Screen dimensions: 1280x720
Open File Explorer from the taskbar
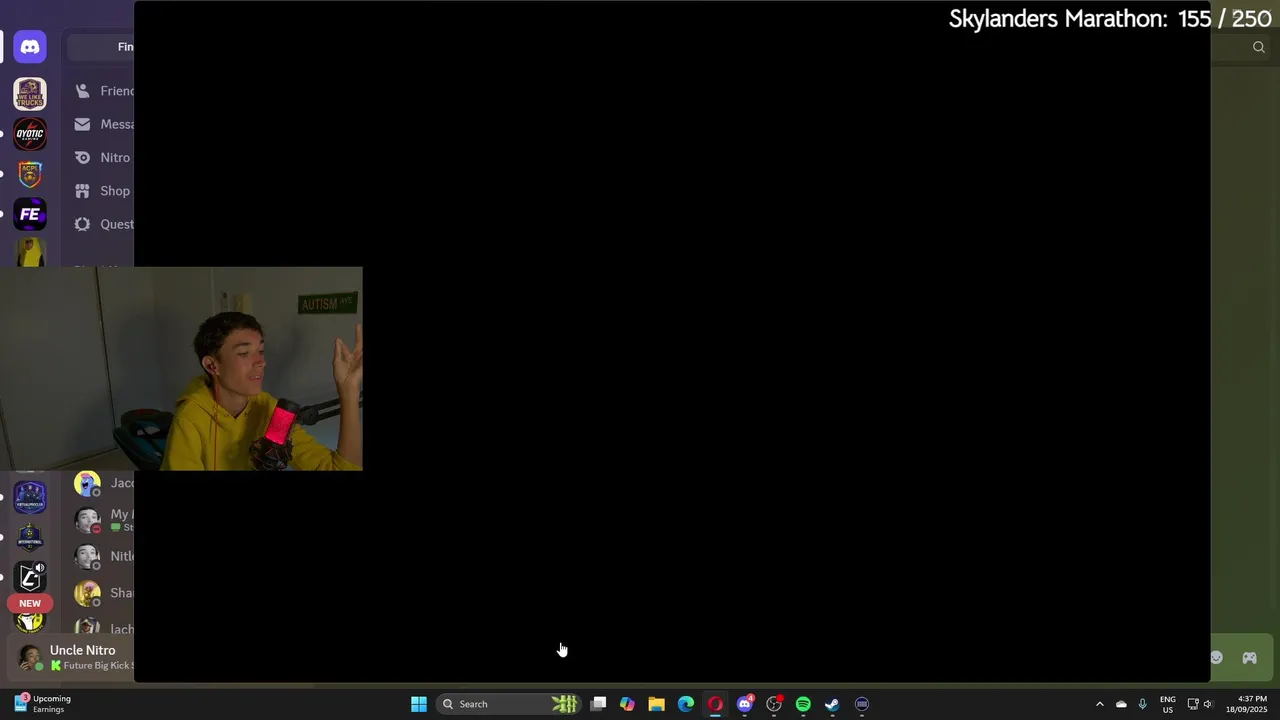pos(656,704)
